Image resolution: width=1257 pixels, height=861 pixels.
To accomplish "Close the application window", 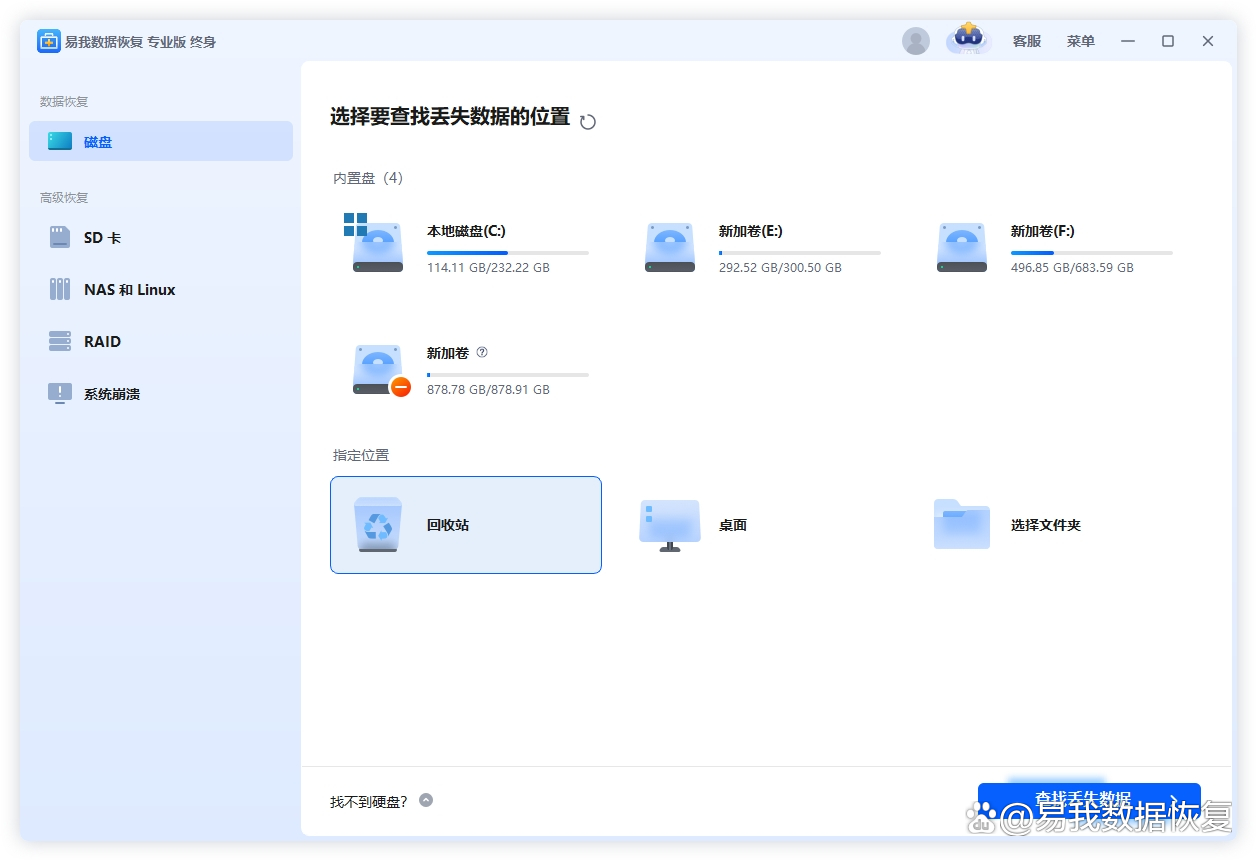I will [x=1208, y=41].
